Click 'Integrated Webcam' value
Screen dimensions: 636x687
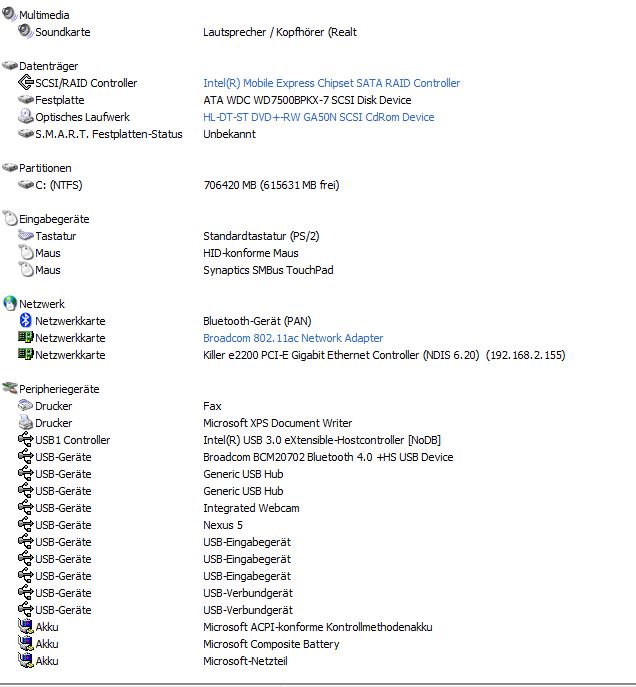point(251,508)
